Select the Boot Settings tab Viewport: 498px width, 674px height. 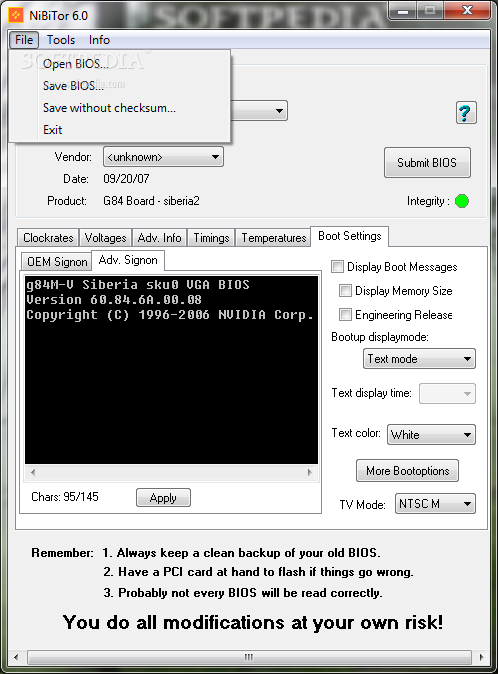[350, 236]
